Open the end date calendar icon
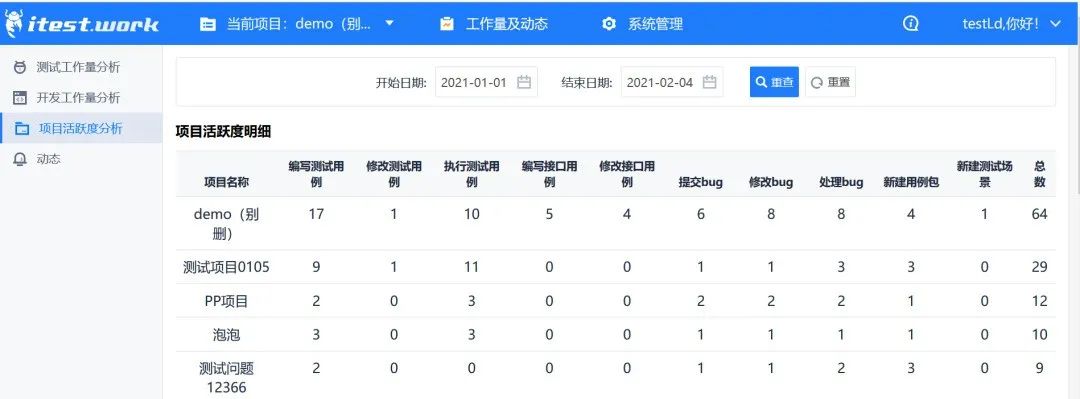The image size is (1080, 399). click(x=710, y=83)
